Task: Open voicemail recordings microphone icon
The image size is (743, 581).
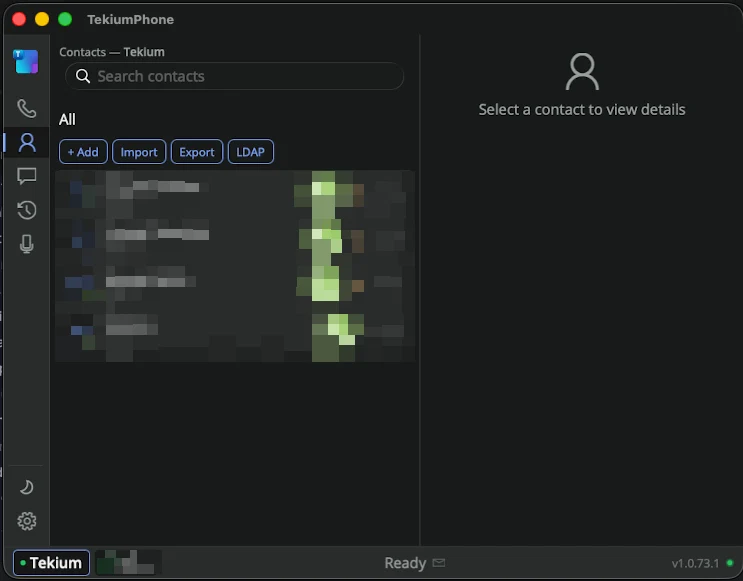Action: [27, 244]
